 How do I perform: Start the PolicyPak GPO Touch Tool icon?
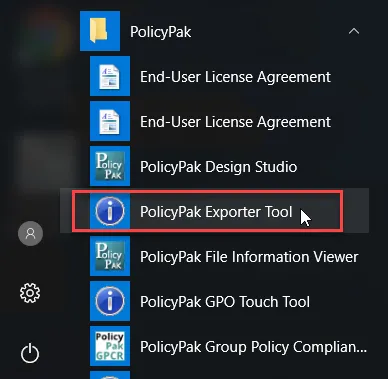110,301
